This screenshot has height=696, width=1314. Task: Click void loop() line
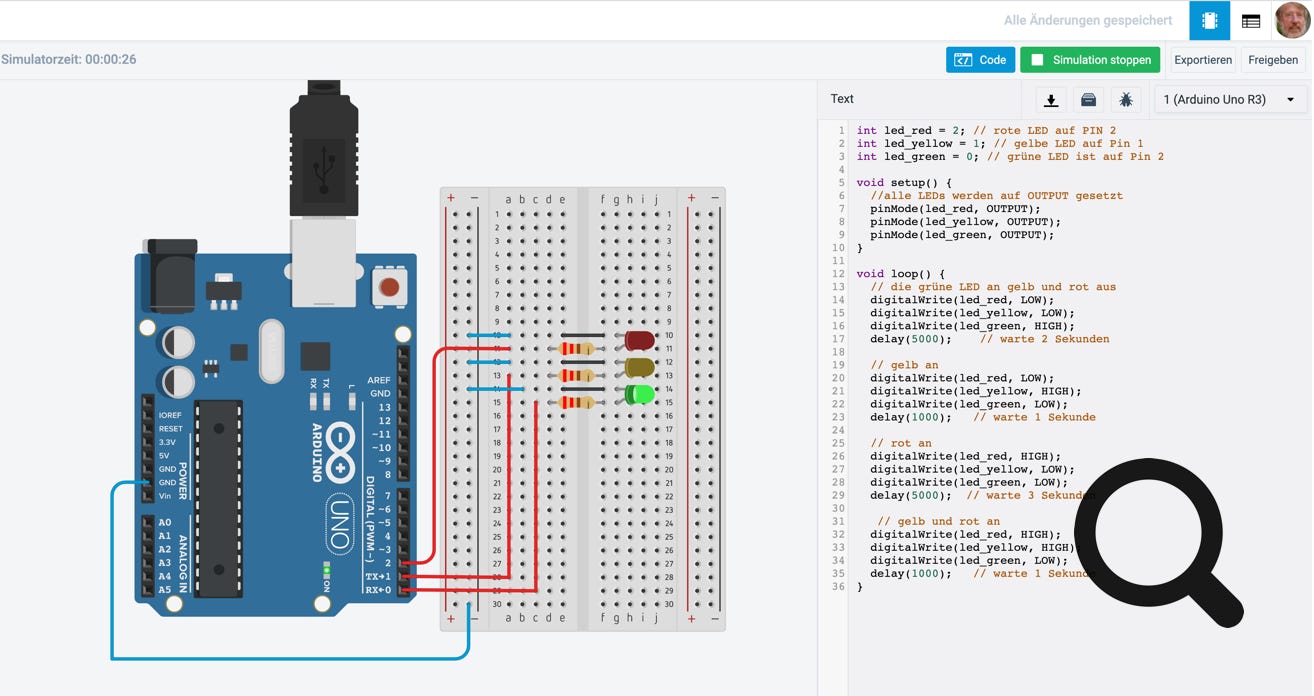point(900,273)
